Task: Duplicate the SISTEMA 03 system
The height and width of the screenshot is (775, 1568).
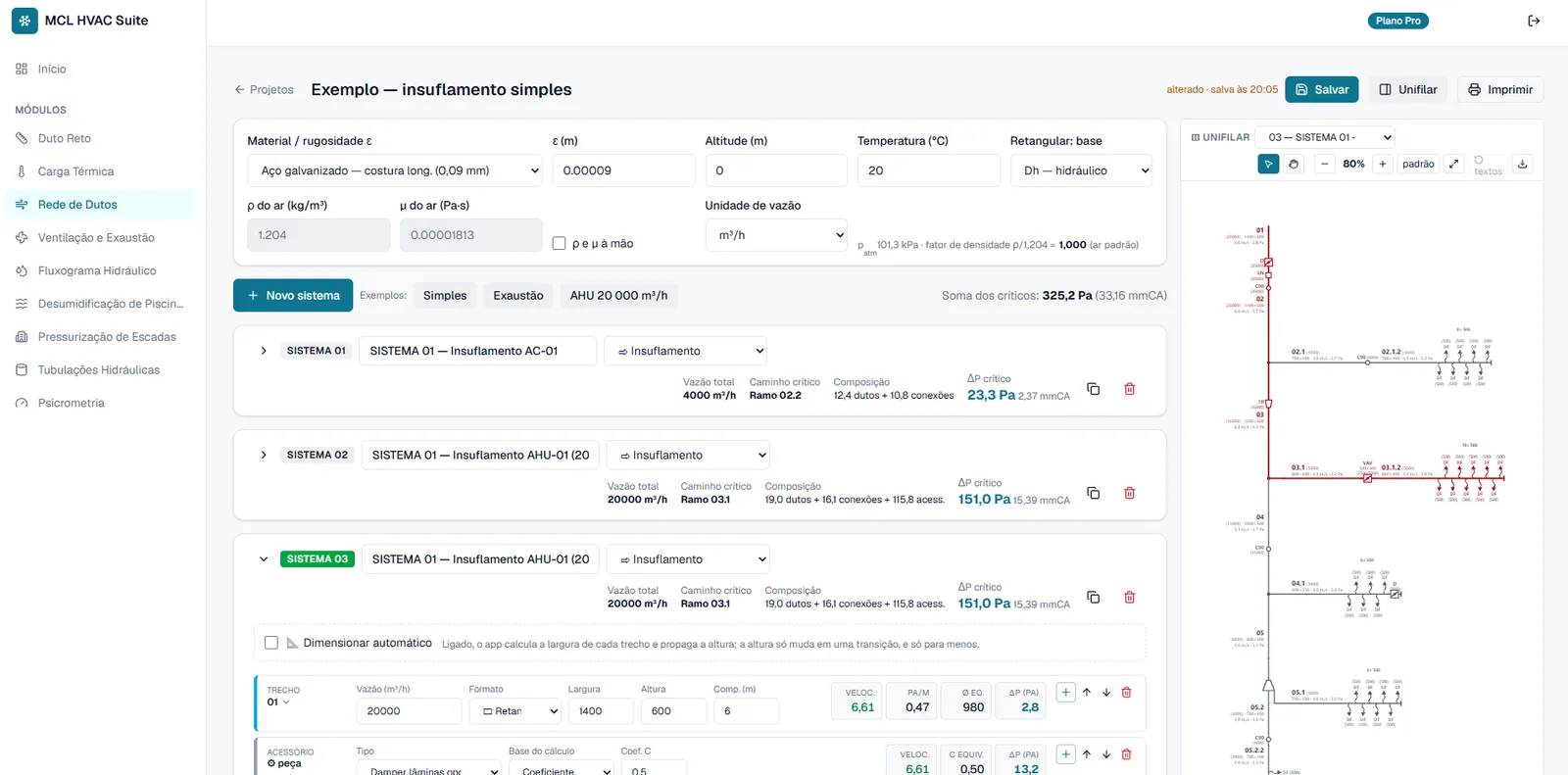Action: click(x=1094, y=597)
